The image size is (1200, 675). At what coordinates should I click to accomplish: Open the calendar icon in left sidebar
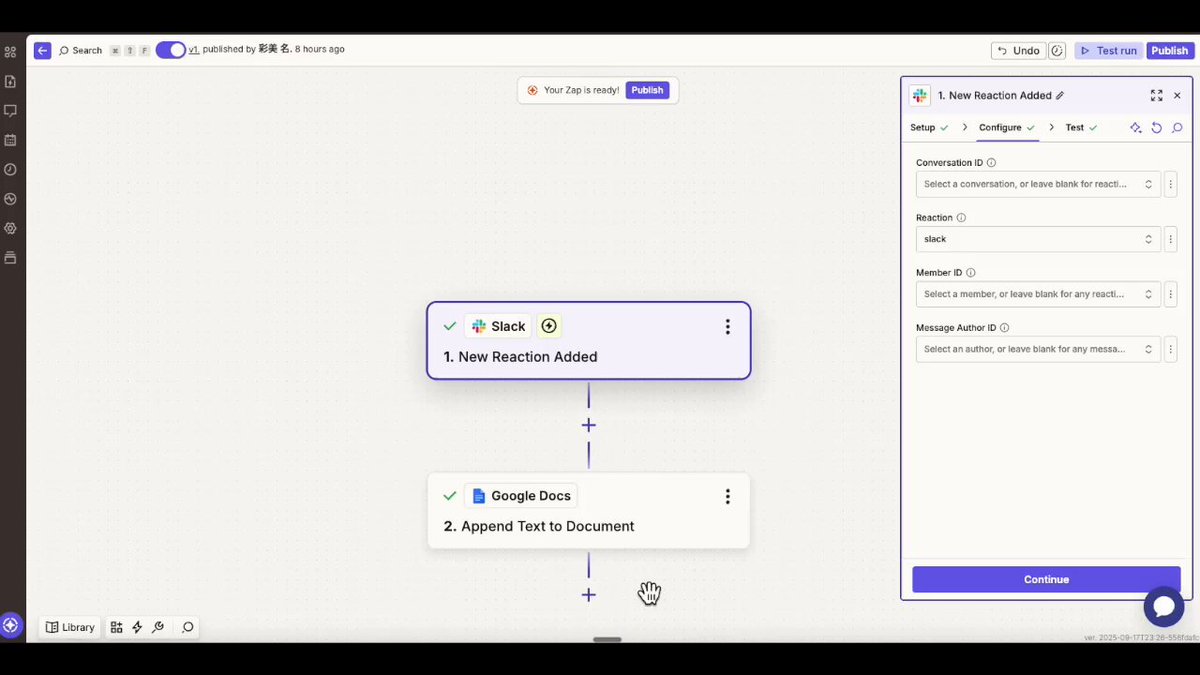pos(10,140)
